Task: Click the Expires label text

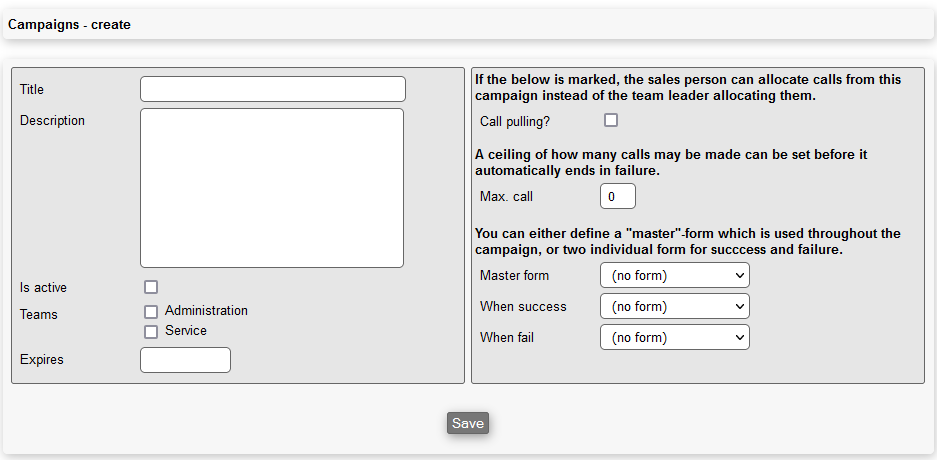Action: pyautogui.click(x=42, y=360)
